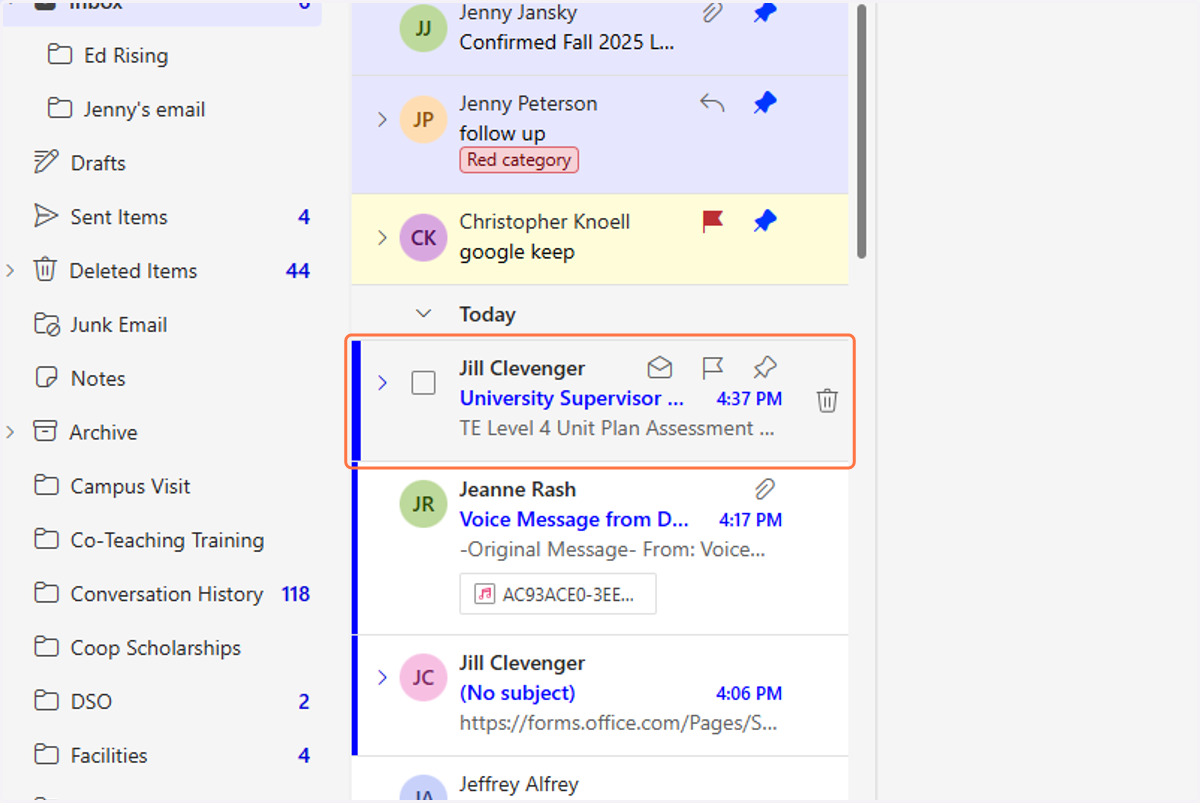1200x803 pixels.
Task: Click the paperclip on Jenny Jansky email
Action: tap(713, 13)
